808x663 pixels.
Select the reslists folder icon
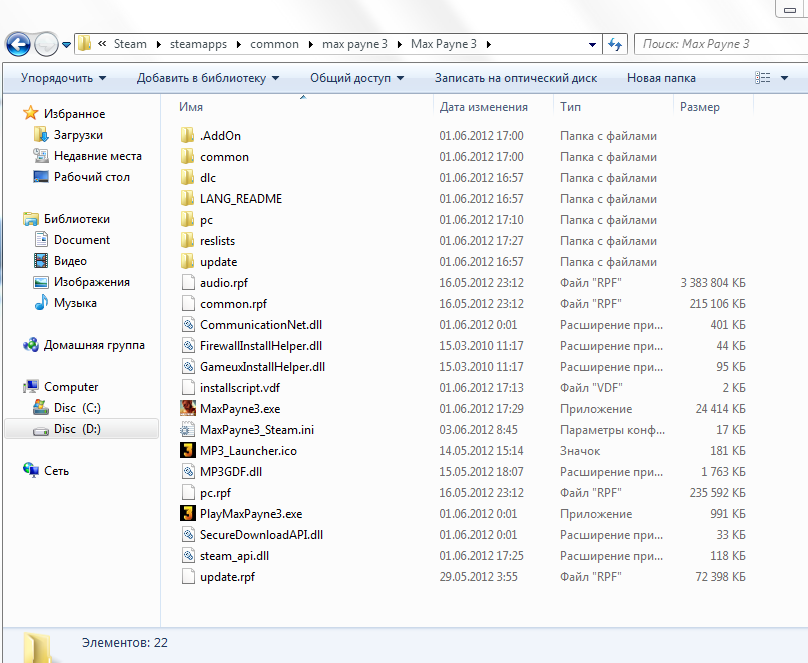click(x=188, y=241)
